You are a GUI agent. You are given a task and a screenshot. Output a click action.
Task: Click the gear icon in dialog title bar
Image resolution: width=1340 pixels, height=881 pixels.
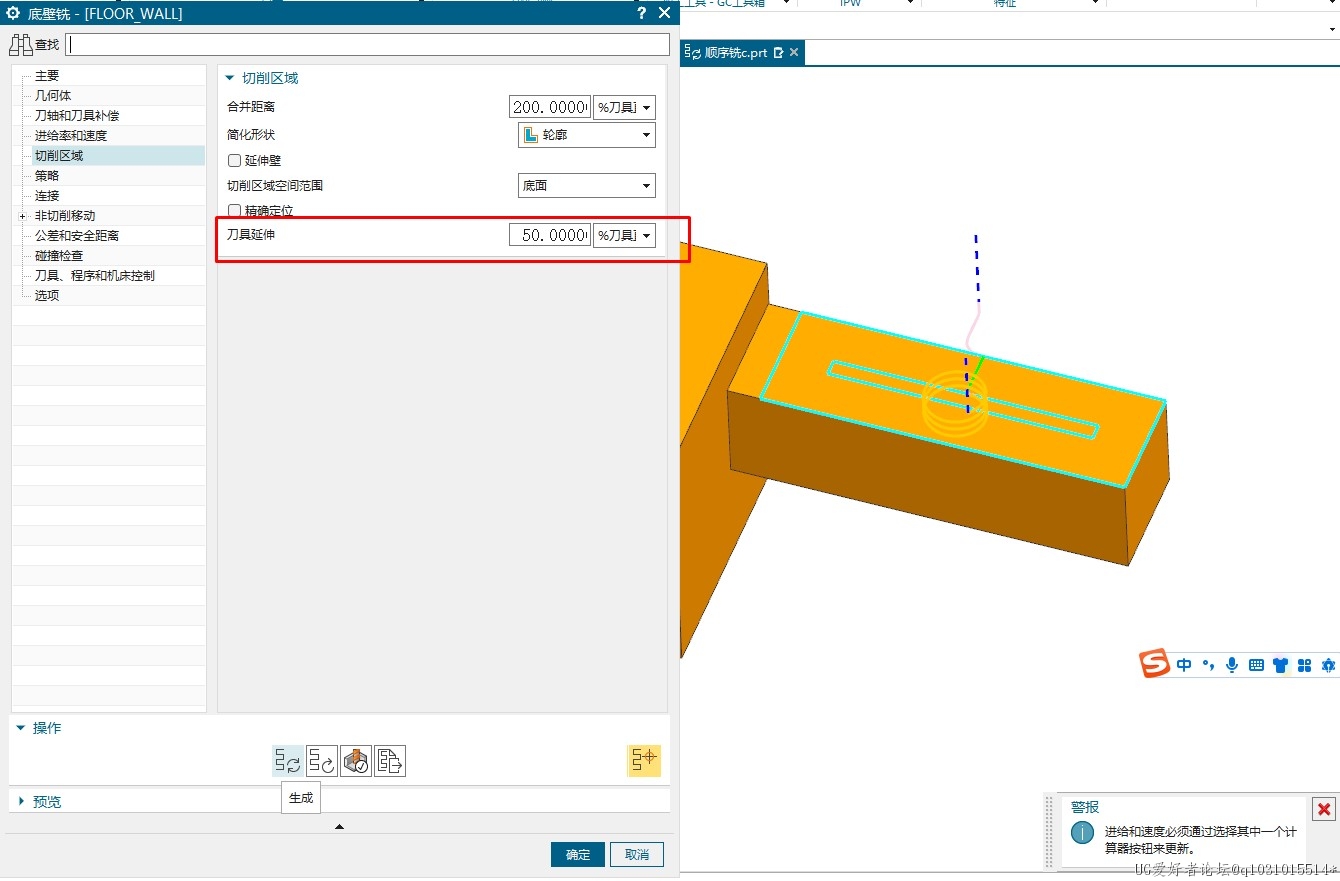tap(13, 13)
